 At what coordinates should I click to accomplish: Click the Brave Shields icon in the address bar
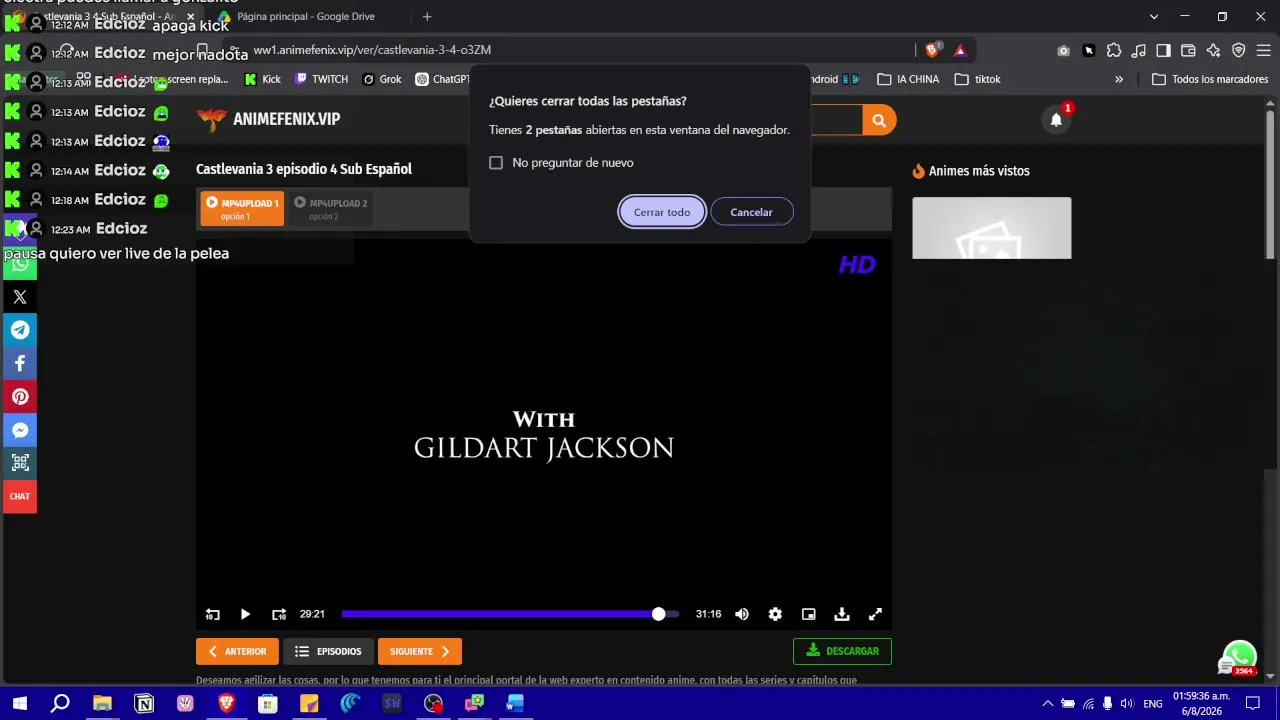click(932, 50)
